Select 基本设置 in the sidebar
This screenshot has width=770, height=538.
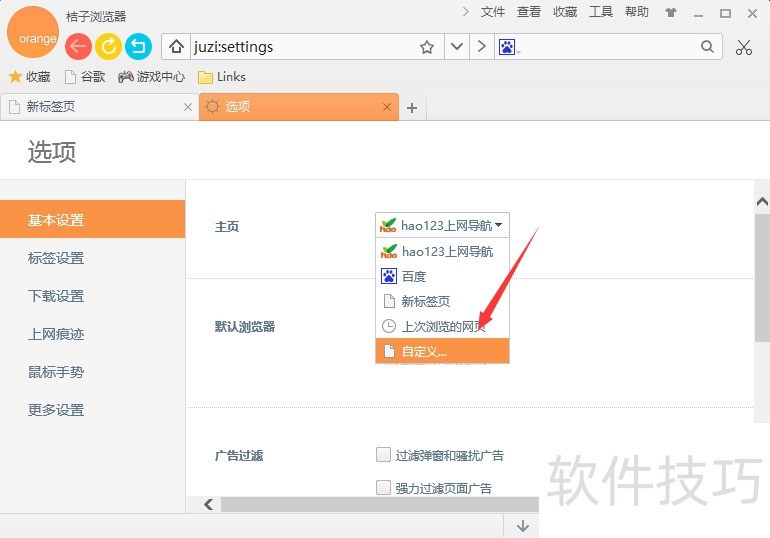[92, 219]
